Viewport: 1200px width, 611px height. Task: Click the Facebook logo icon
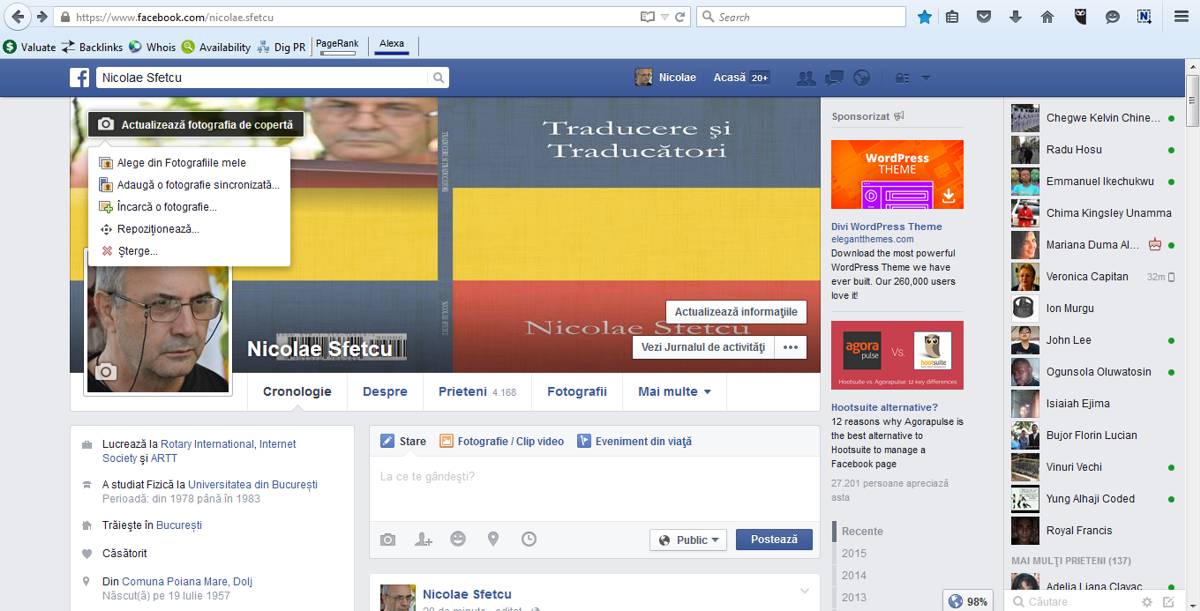(80, 78)
